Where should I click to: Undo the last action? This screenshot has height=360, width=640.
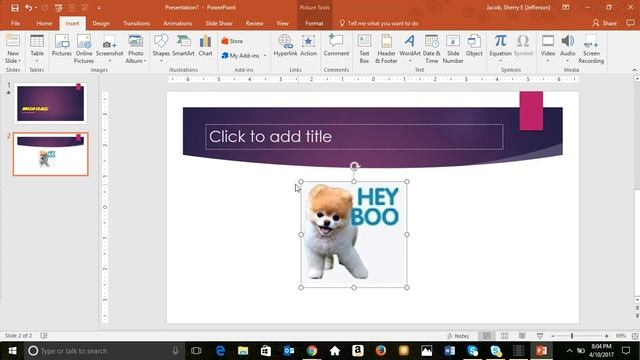[28, 8]
